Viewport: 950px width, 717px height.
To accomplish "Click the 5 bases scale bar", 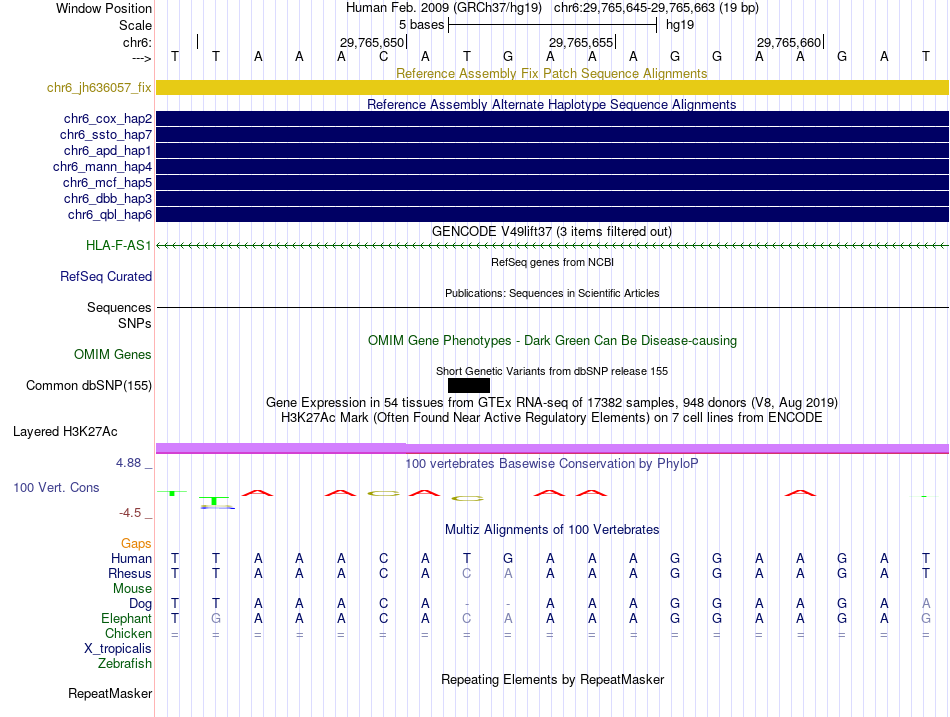I will click(553, 25).
